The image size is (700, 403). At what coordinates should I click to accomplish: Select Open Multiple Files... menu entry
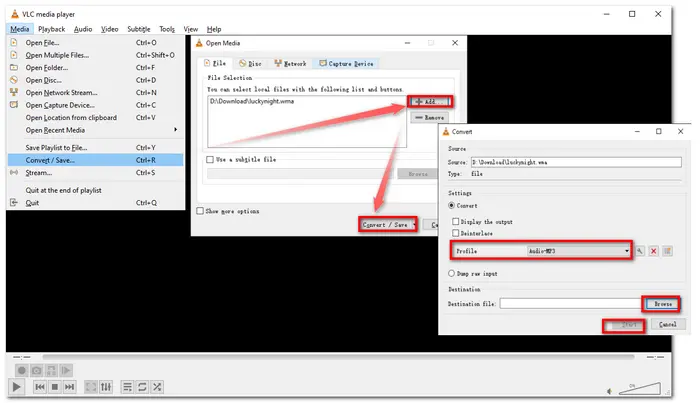tap(96, 55)
